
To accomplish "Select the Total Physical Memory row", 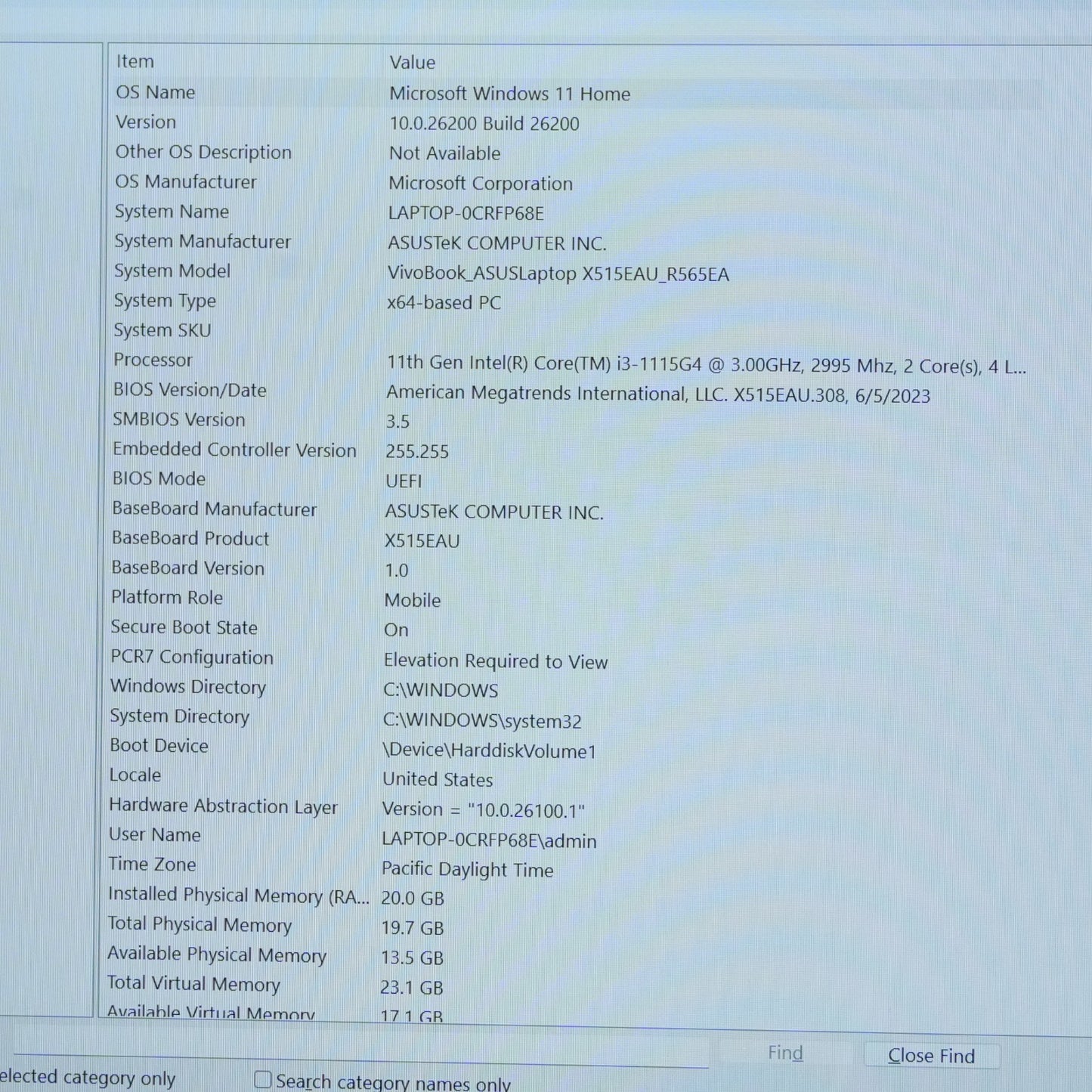I will click(200, 925).
